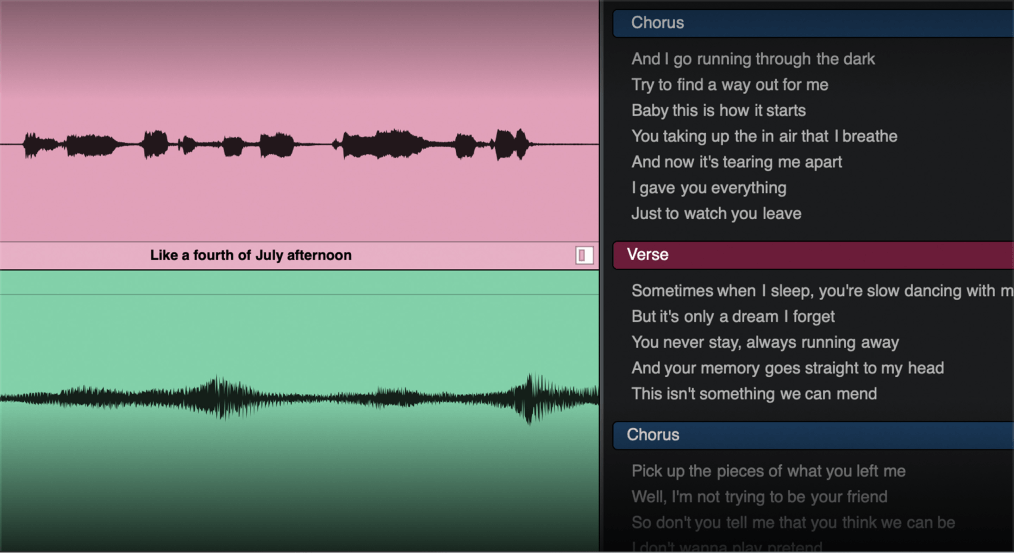Select the second Chorus section header
Screen dimensions: 1014x553
[x=813, y=435]
